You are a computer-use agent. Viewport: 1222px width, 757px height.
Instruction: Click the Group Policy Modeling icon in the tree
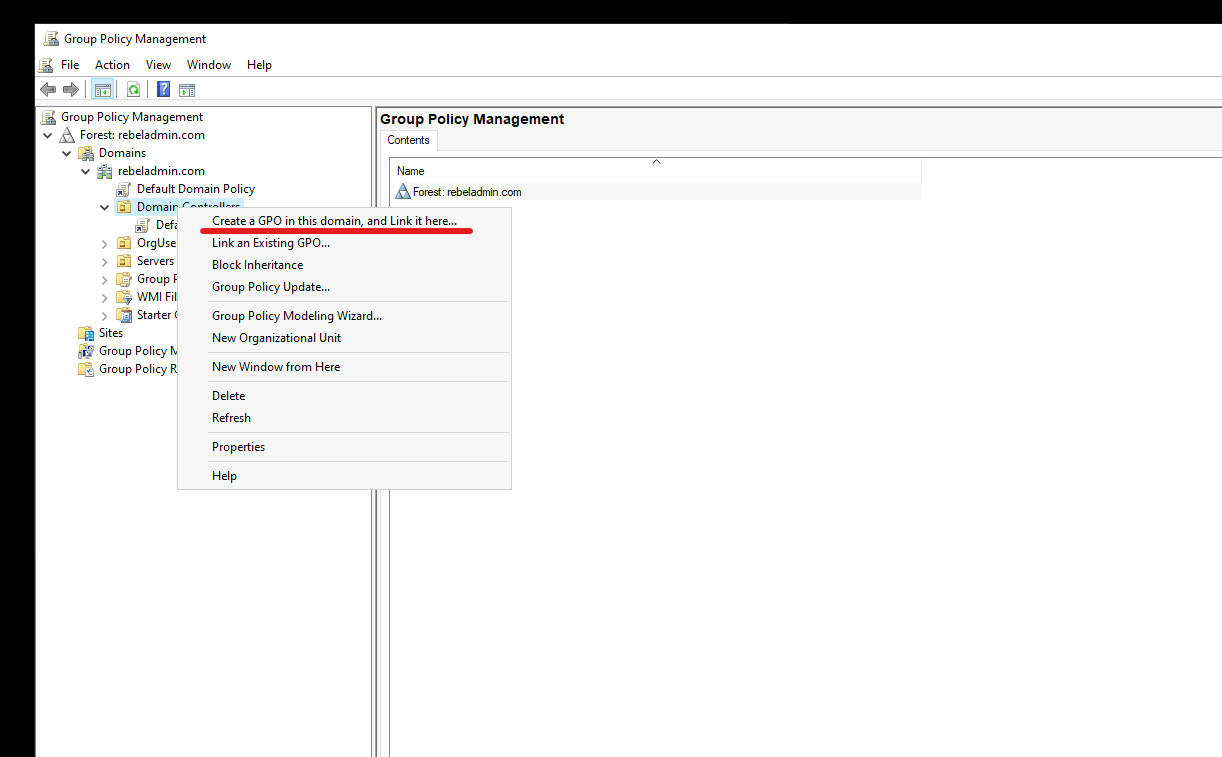click(x=86, y=351)
